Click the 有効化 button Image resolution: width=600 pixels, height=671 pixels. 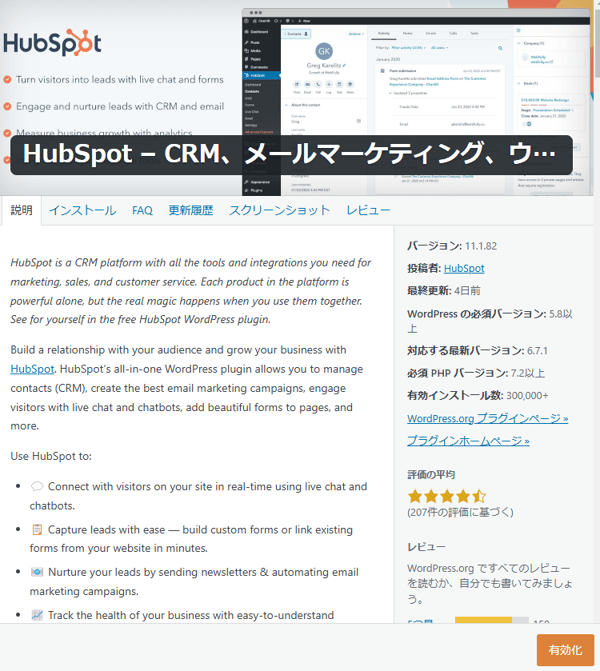pyautogui.click(x=565, y=650)
